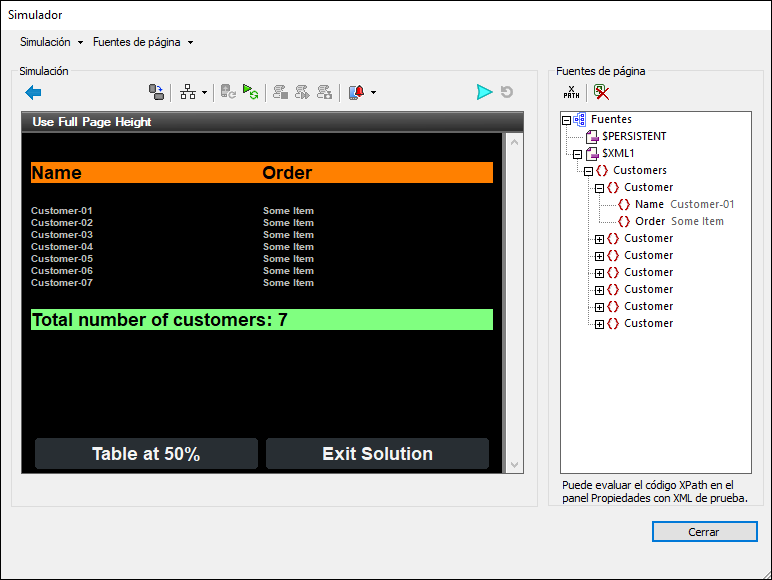Open the dropdown arrow beside the bell icon
The height and width of the screenshot is (580, 772).
(374, 93)
